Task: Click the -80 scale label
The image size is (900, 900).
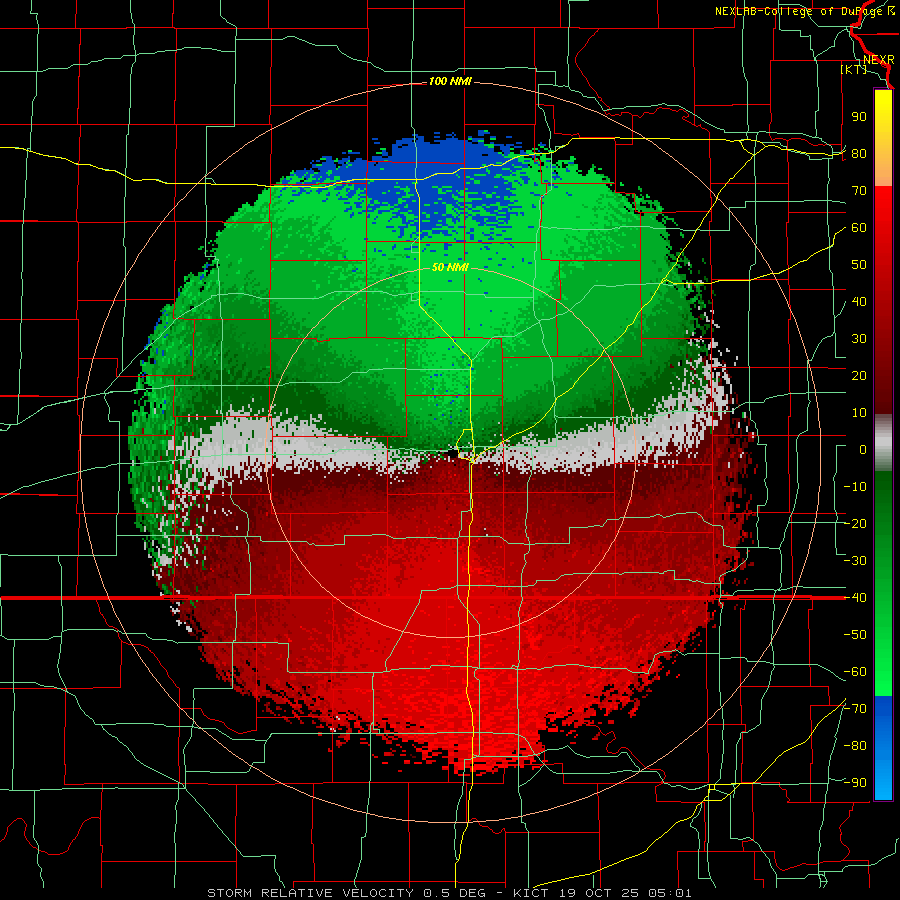Action: [x=855, y=746]
